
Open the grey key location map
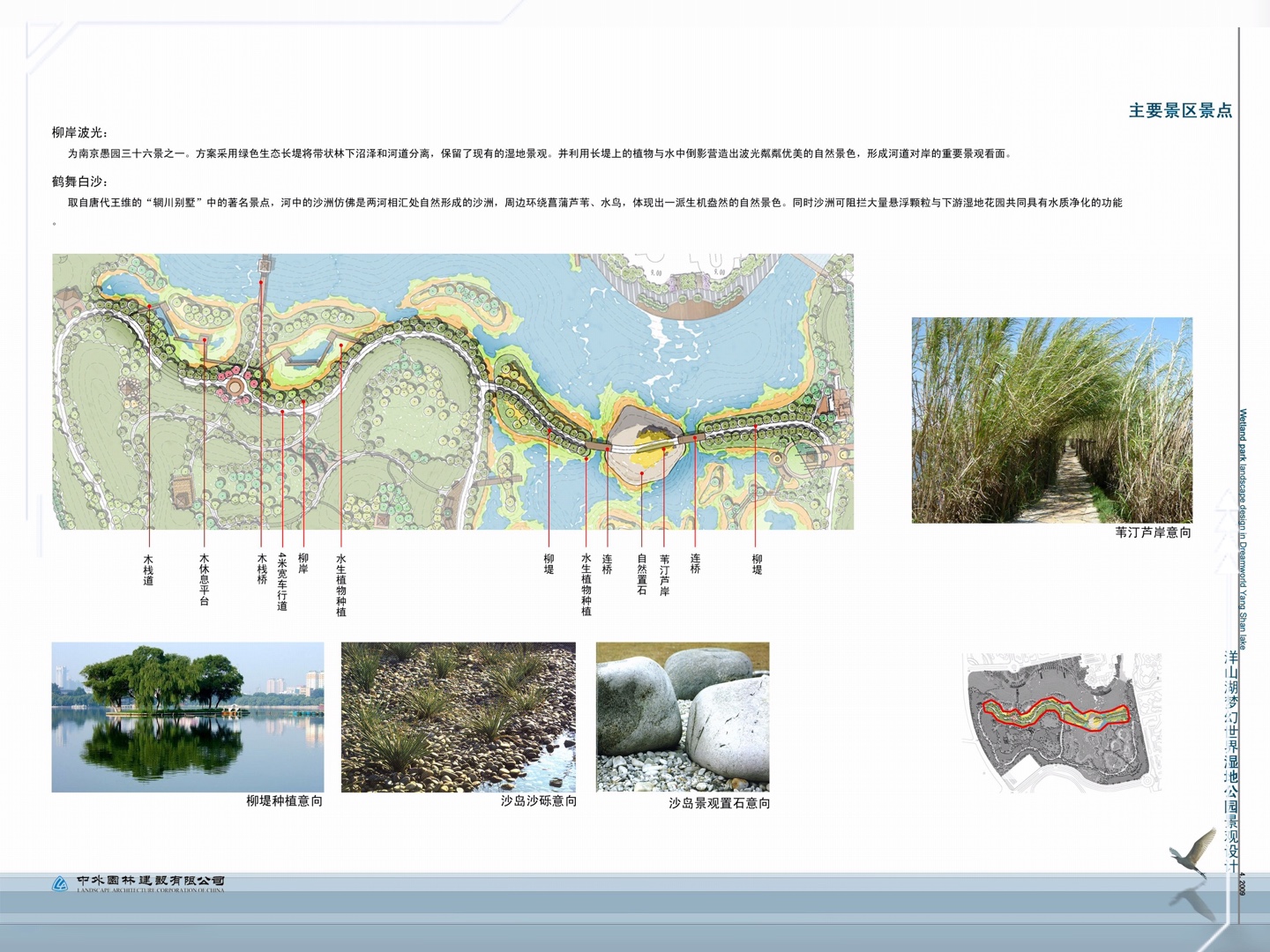(1063, 722)
